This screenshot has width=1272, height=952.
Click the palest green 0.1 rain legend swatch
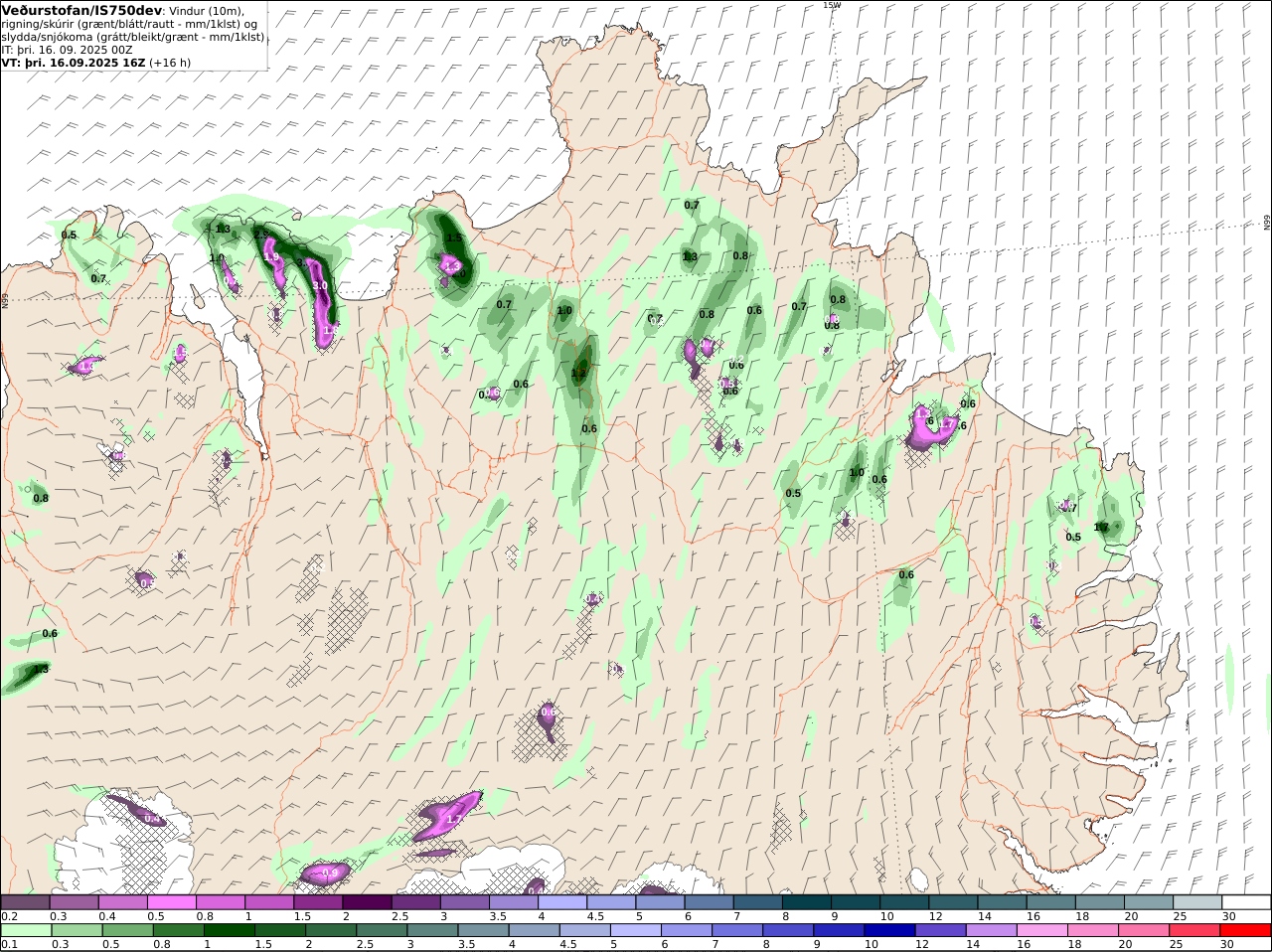tap(26, 930)
